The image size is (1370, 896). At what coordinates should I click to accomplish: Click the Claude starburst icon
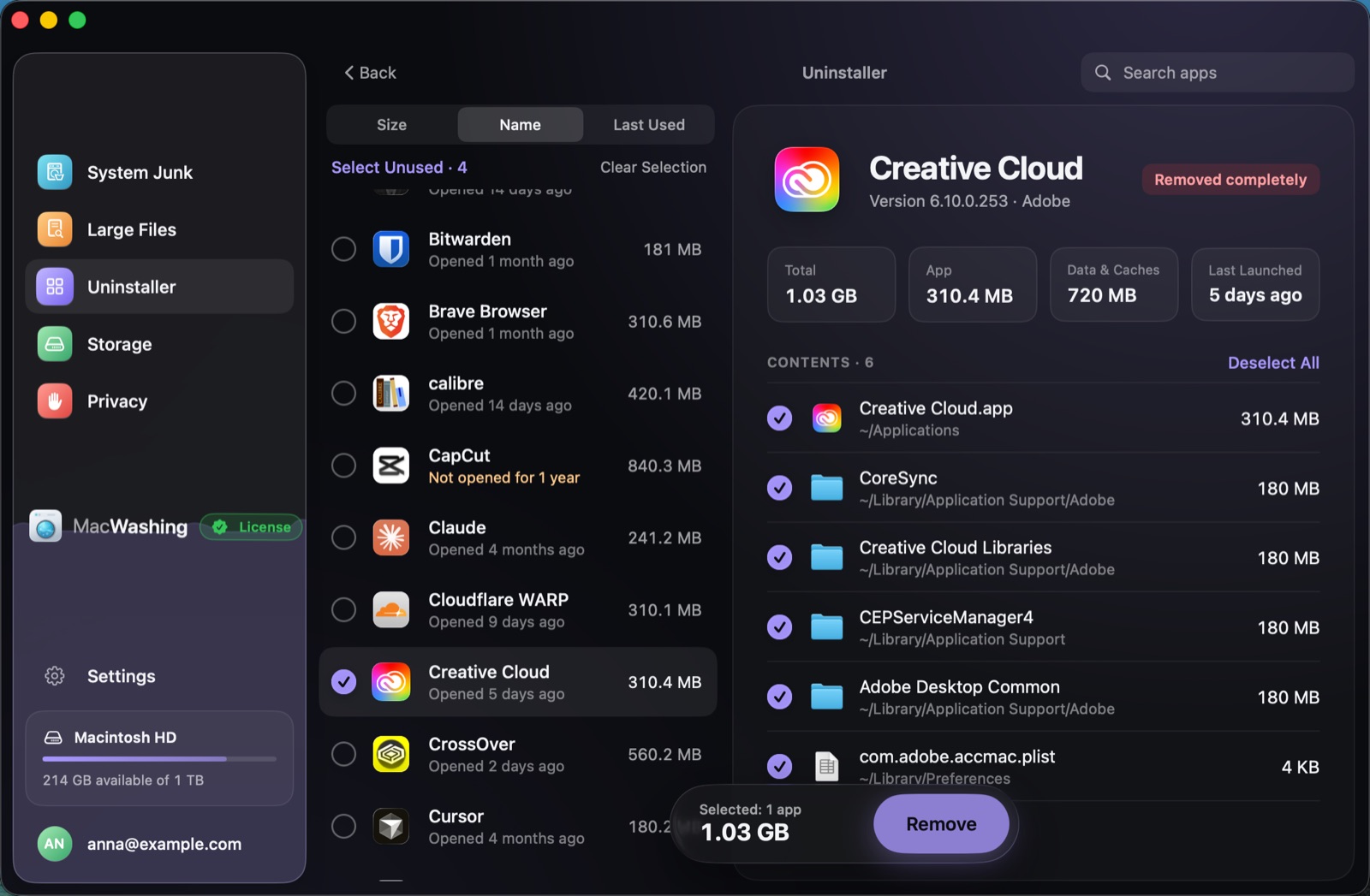[x=391, y=537]
